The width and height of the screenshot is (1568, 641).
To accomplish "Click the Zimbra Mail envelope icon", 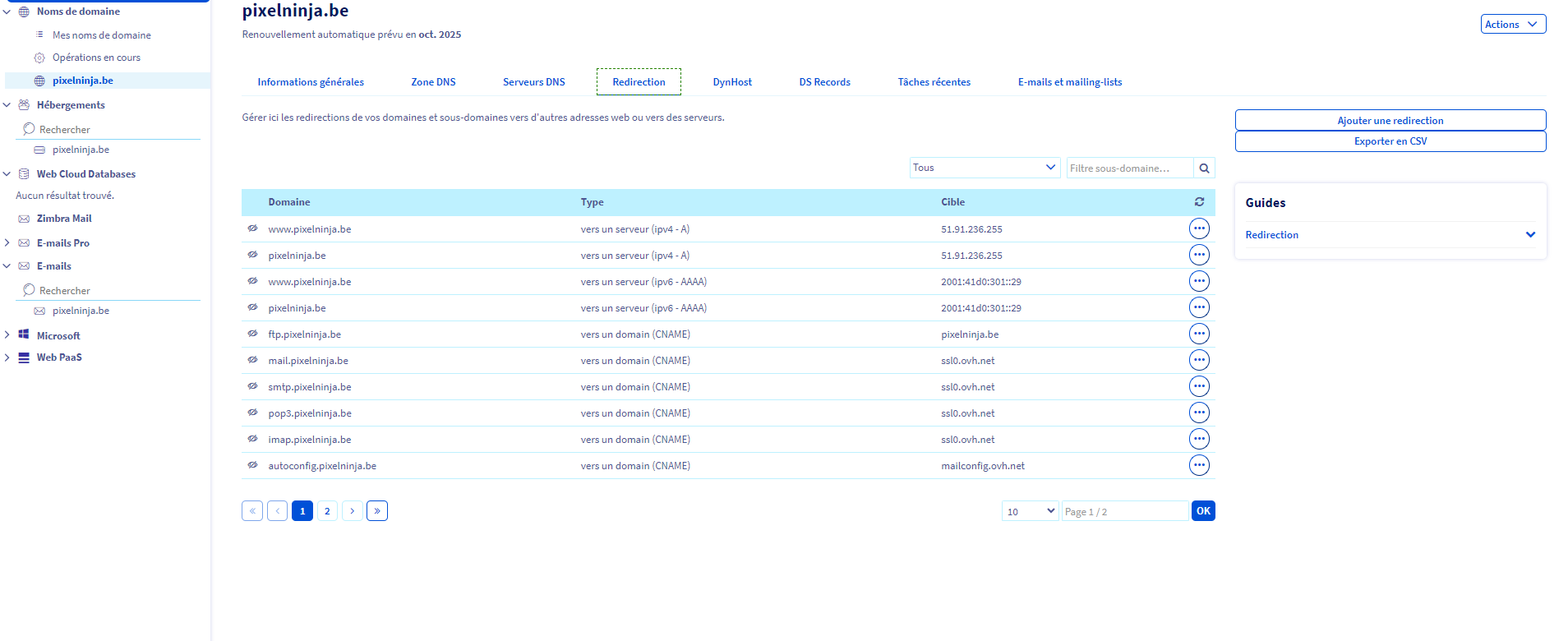I will 24,219.
